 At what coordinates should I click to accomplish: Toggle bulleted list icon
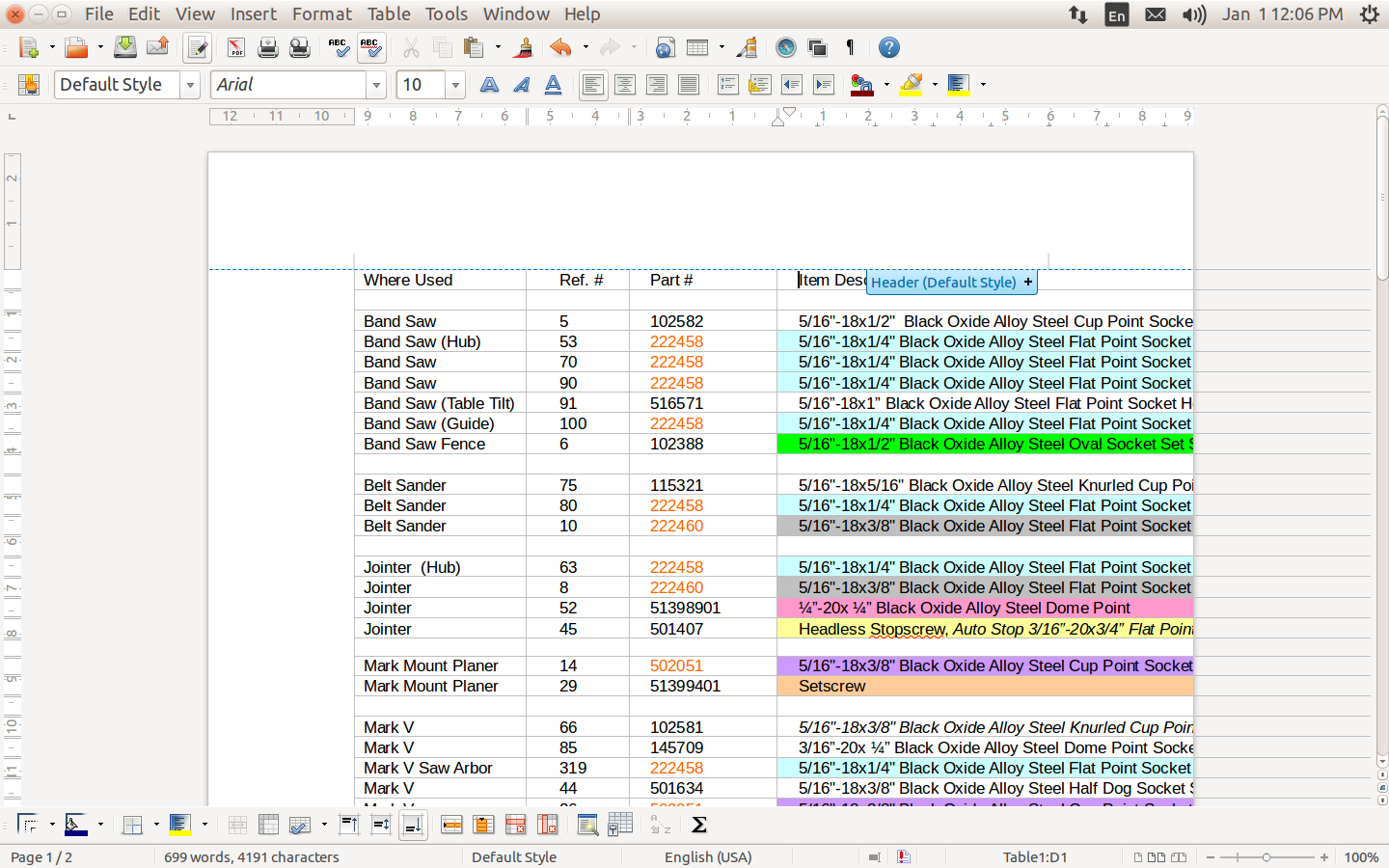tap(760, 85)
